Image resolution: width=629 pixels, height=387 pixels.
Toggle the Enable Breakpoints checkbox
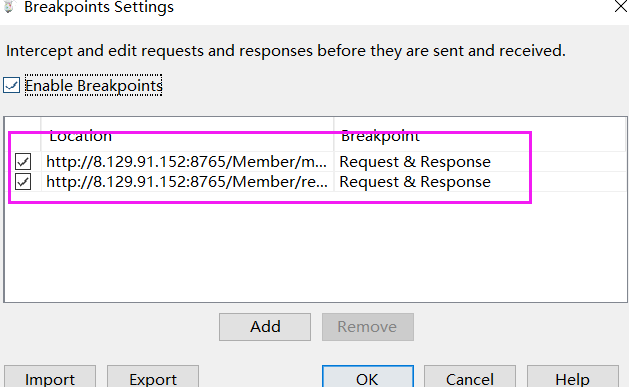coord(11,85)
